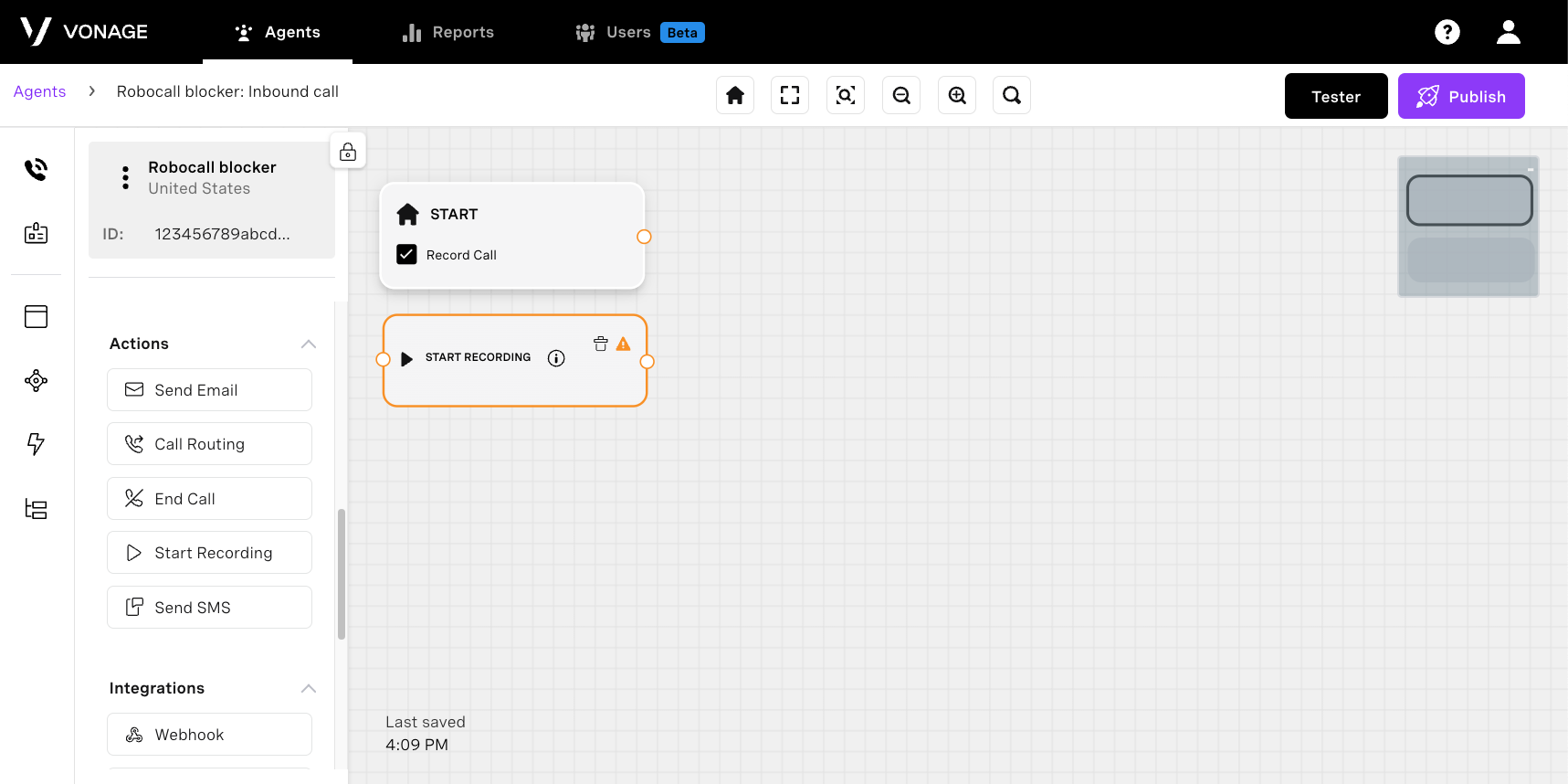Click the United States label
This screenshot has width=1568, height=784.
point(199,188)
